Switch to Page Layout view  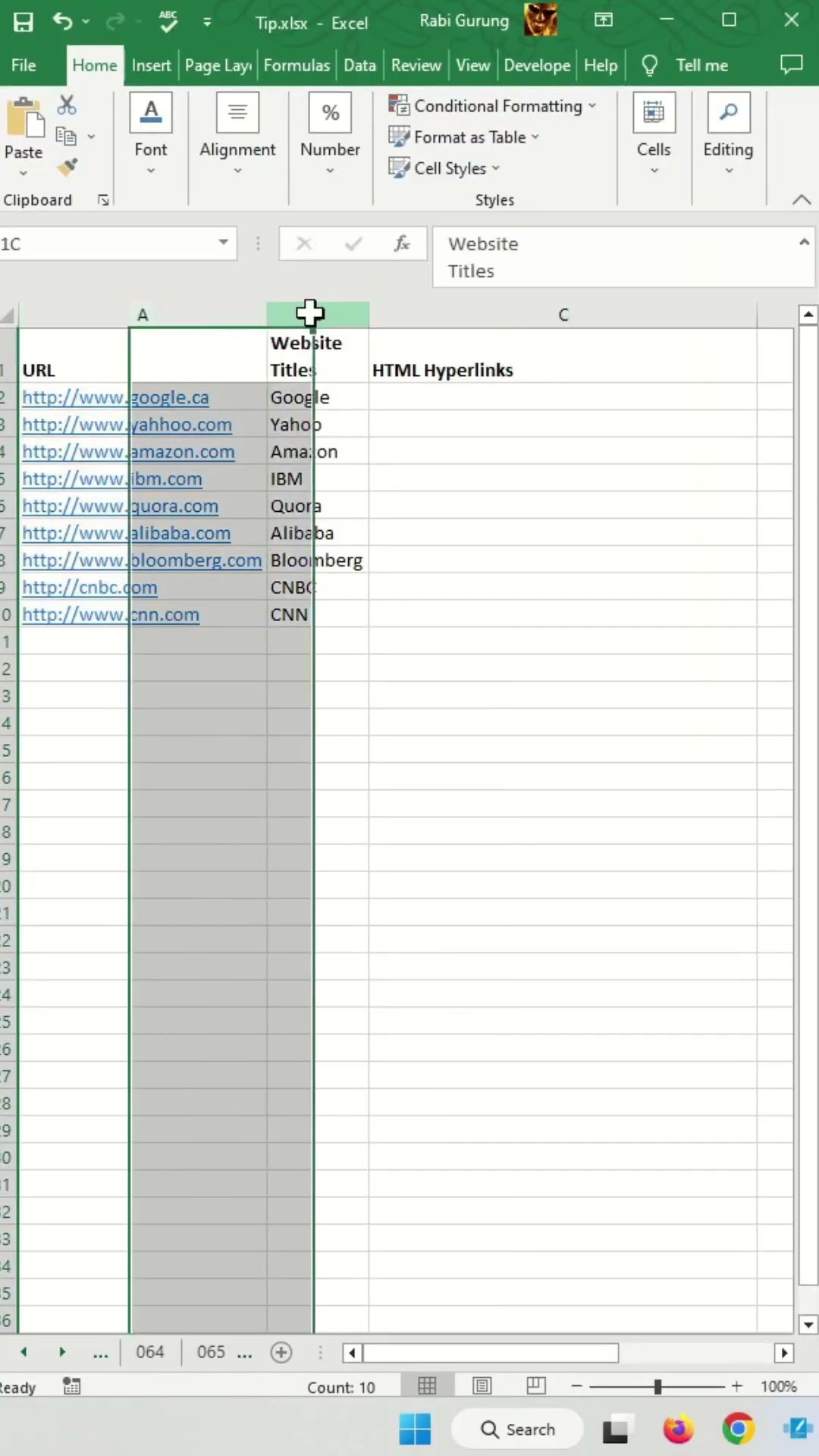click(482, 1386)
